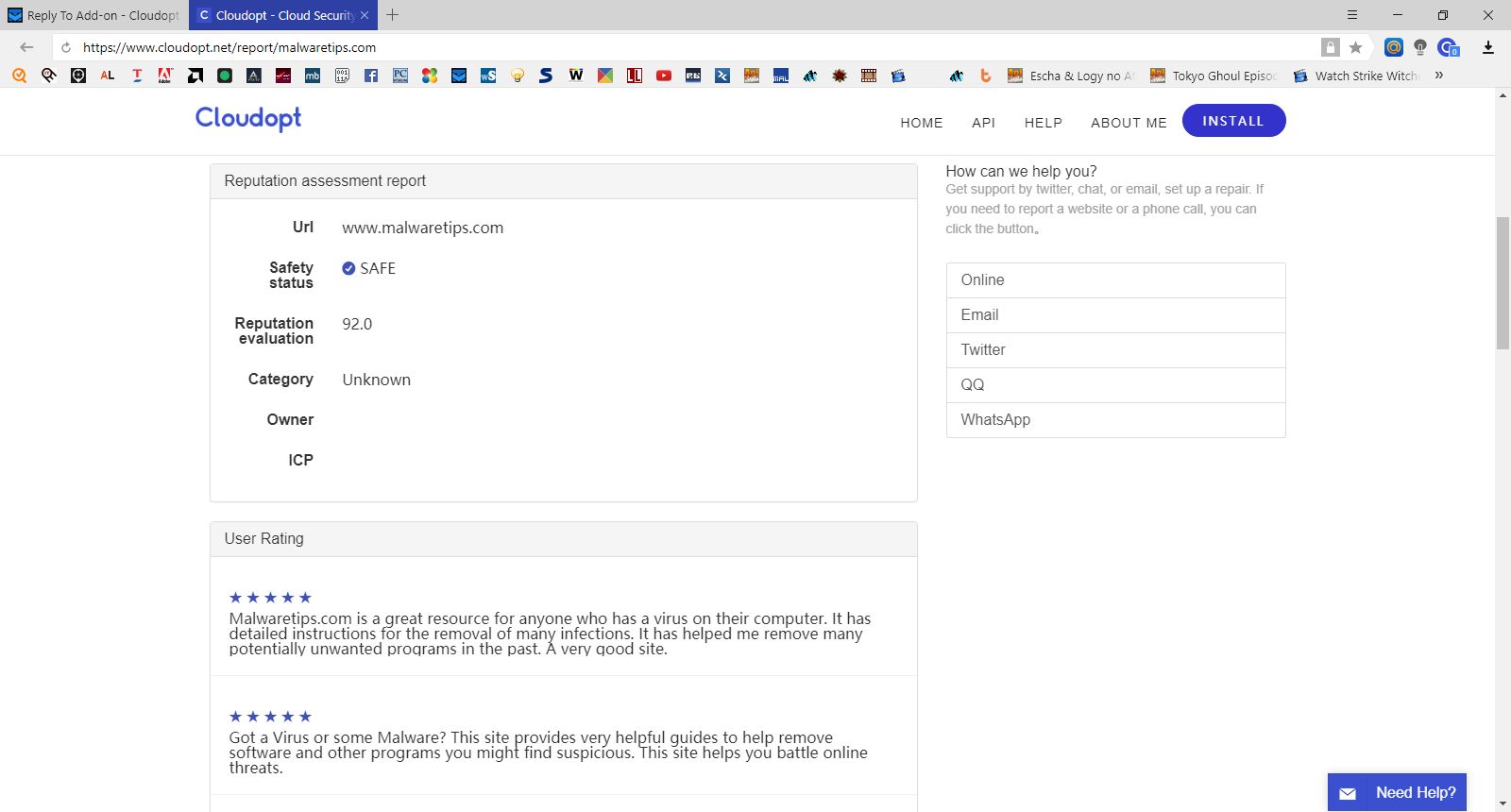Open the blue 'S' bookmark icon
This screenshot has width=1511, height=812.
point(546,76)
